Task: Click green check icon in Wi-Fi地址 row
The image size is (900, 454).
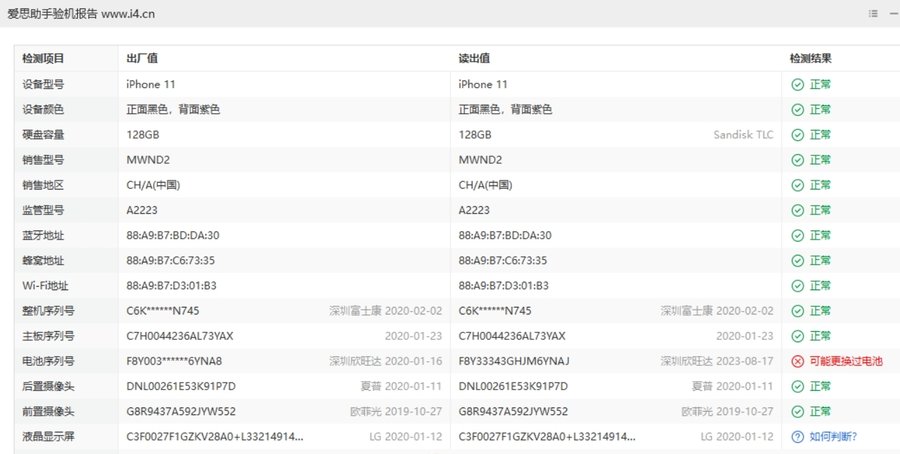Action: tap(797, 286)
